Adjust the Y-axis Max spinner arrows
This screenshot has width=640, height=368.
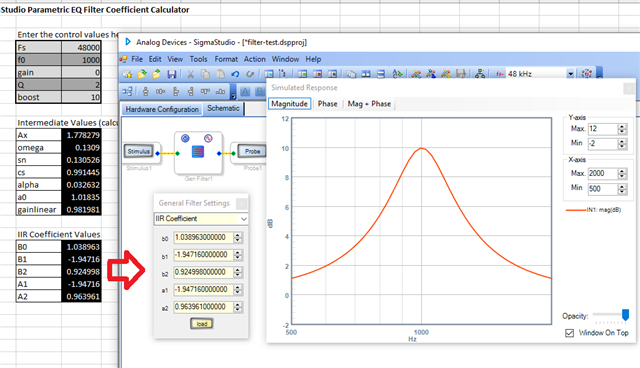click(x=622, y=129)
